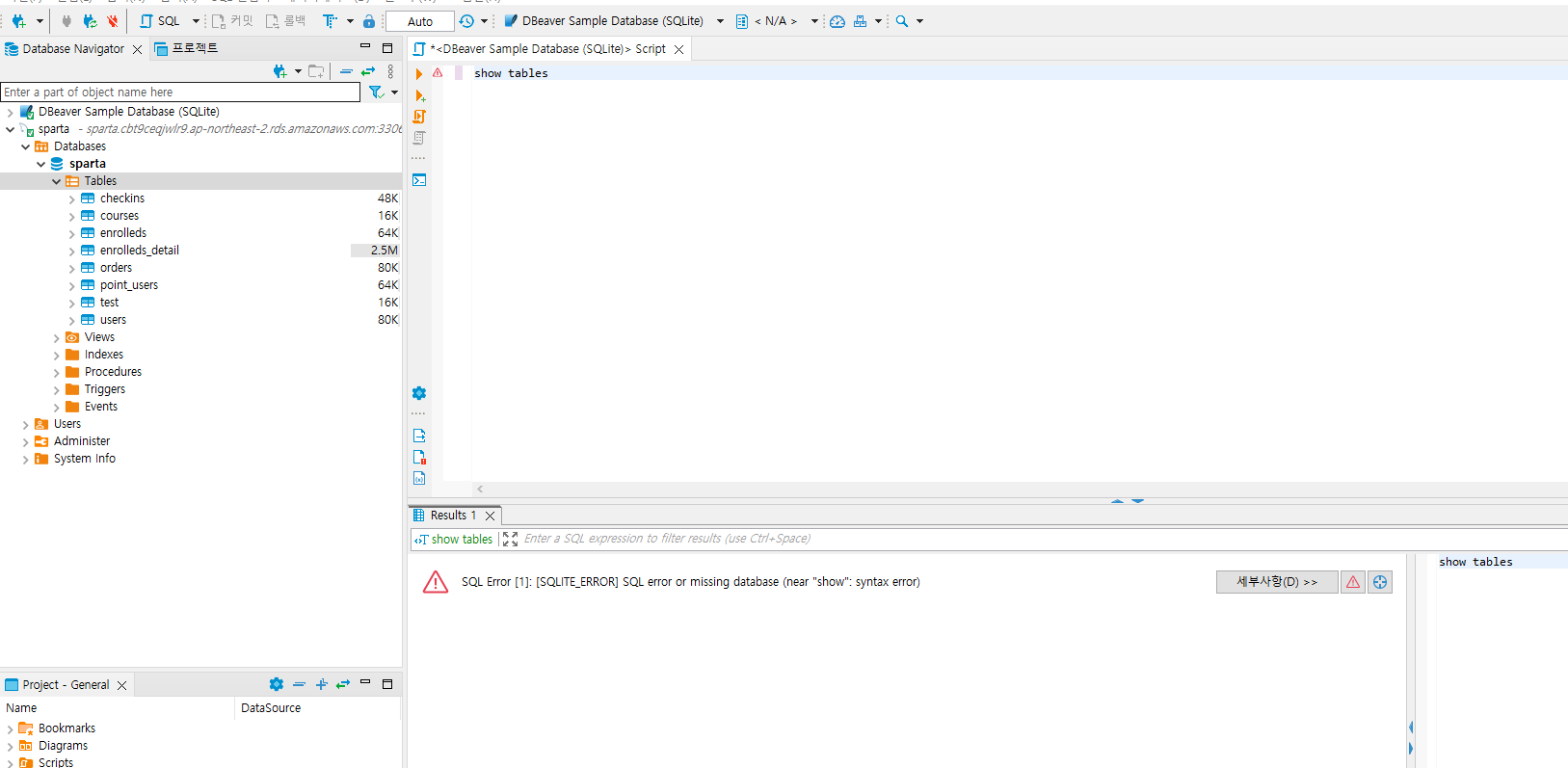Click the Auto commit mode field
The width and height of the screenshot is (1568, 768).
pos(420,21)
